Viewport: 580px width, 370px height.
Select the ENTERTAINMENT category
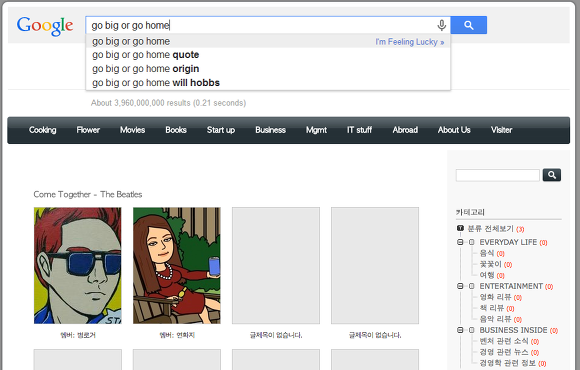click(x=511, y=286)
